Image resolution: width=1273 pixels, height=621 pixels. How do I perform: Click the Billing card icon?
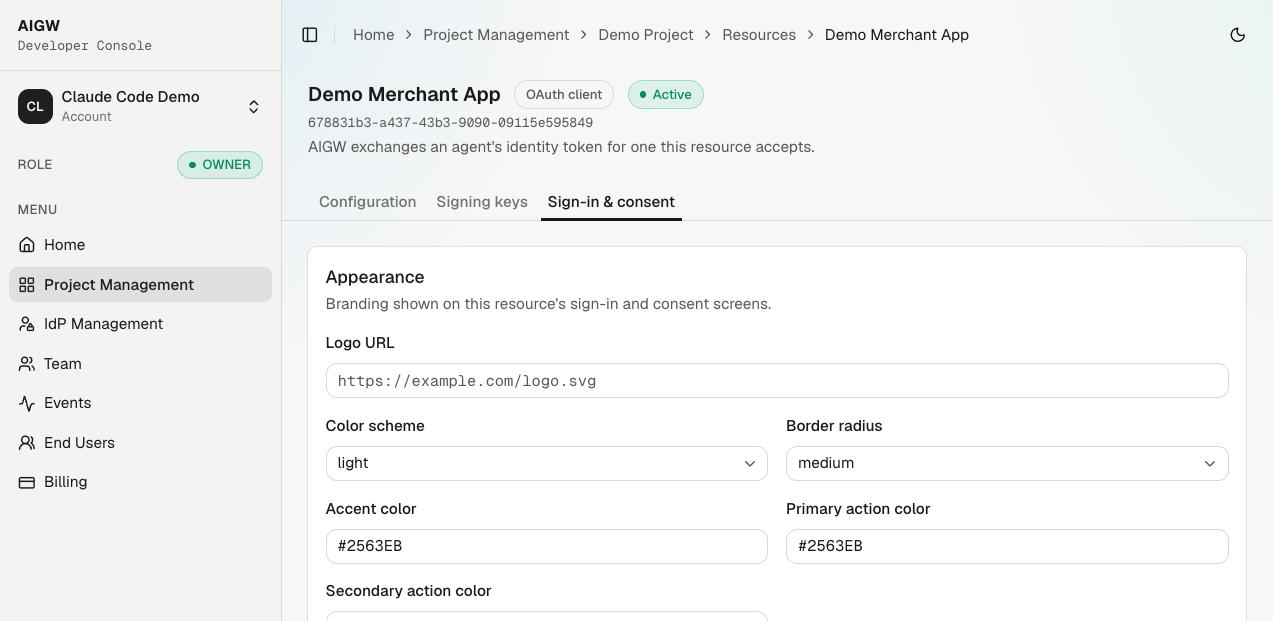(27, 482)
